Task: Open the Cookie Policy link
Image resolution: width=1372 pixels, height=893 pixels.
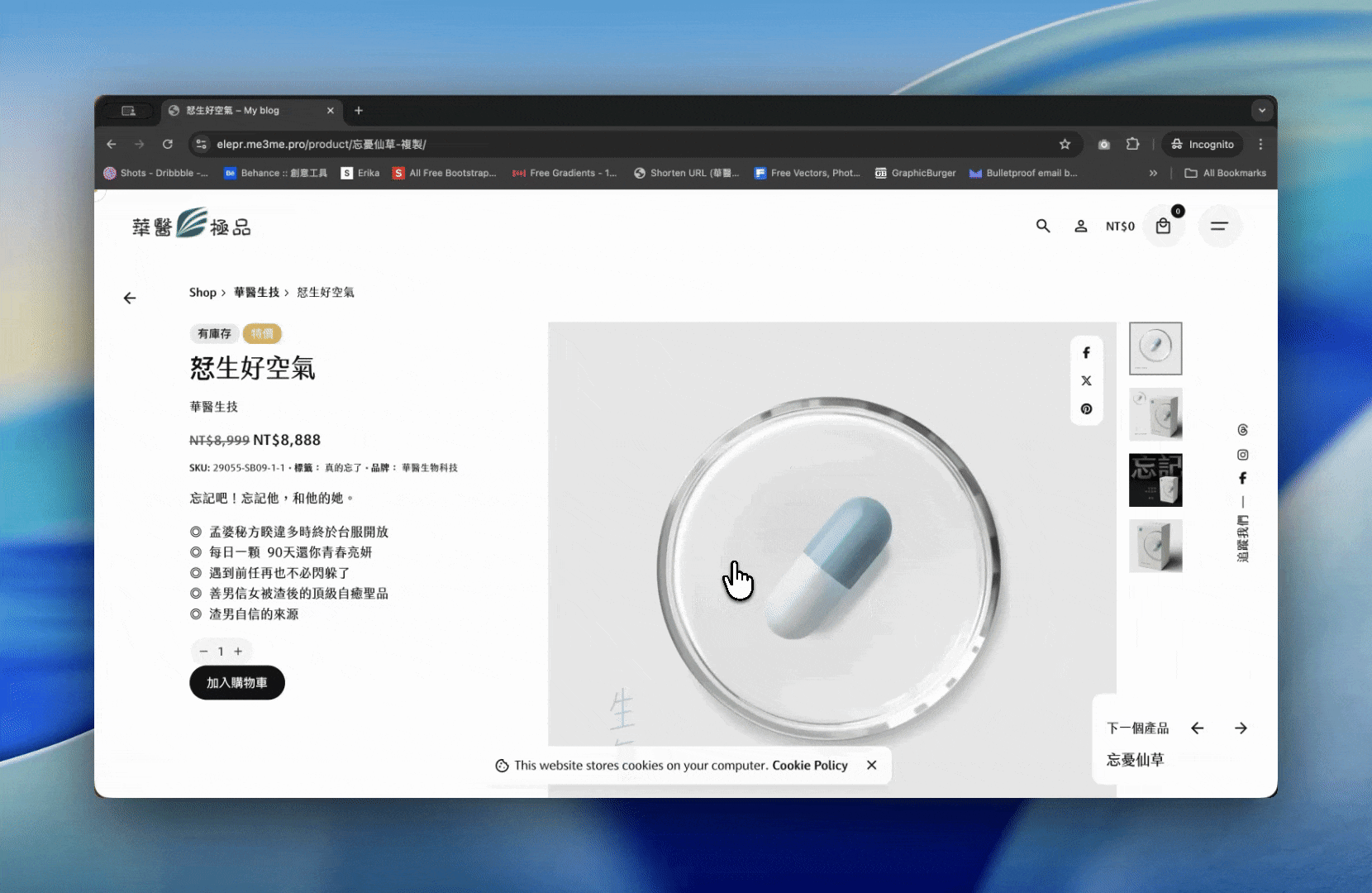Action: pyautogui.click(x=809, y=766)
